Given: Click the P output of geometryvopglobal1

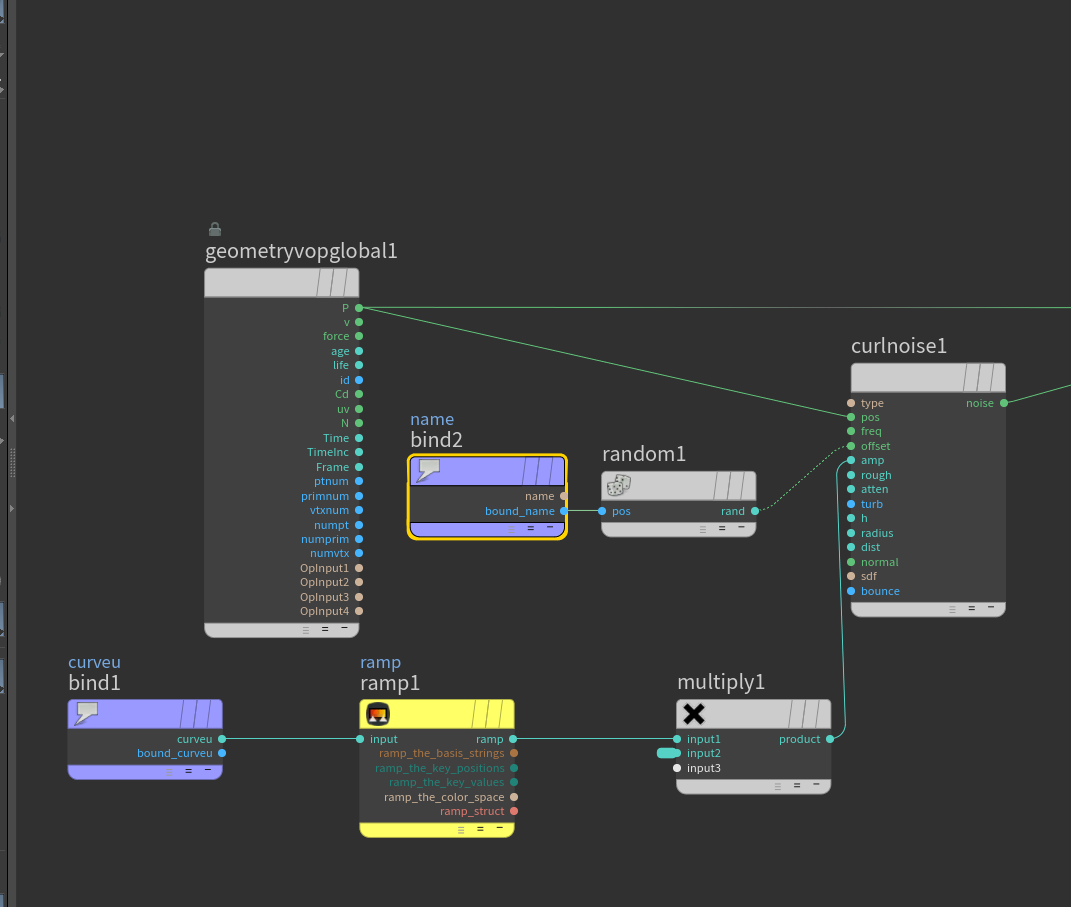Looking at the screenshot, I should pos(359,308).
